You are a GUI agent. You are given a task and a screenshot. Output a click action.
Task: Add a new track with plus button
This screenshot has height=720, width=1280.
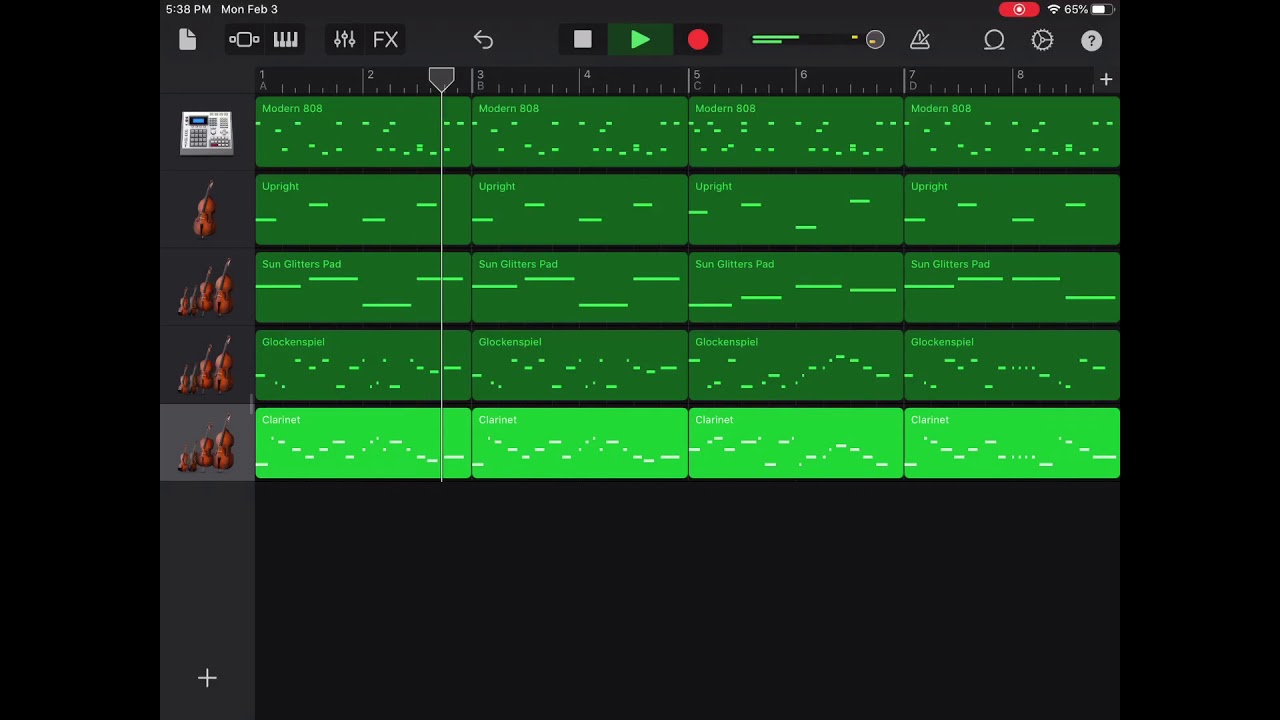pos(207,678)
